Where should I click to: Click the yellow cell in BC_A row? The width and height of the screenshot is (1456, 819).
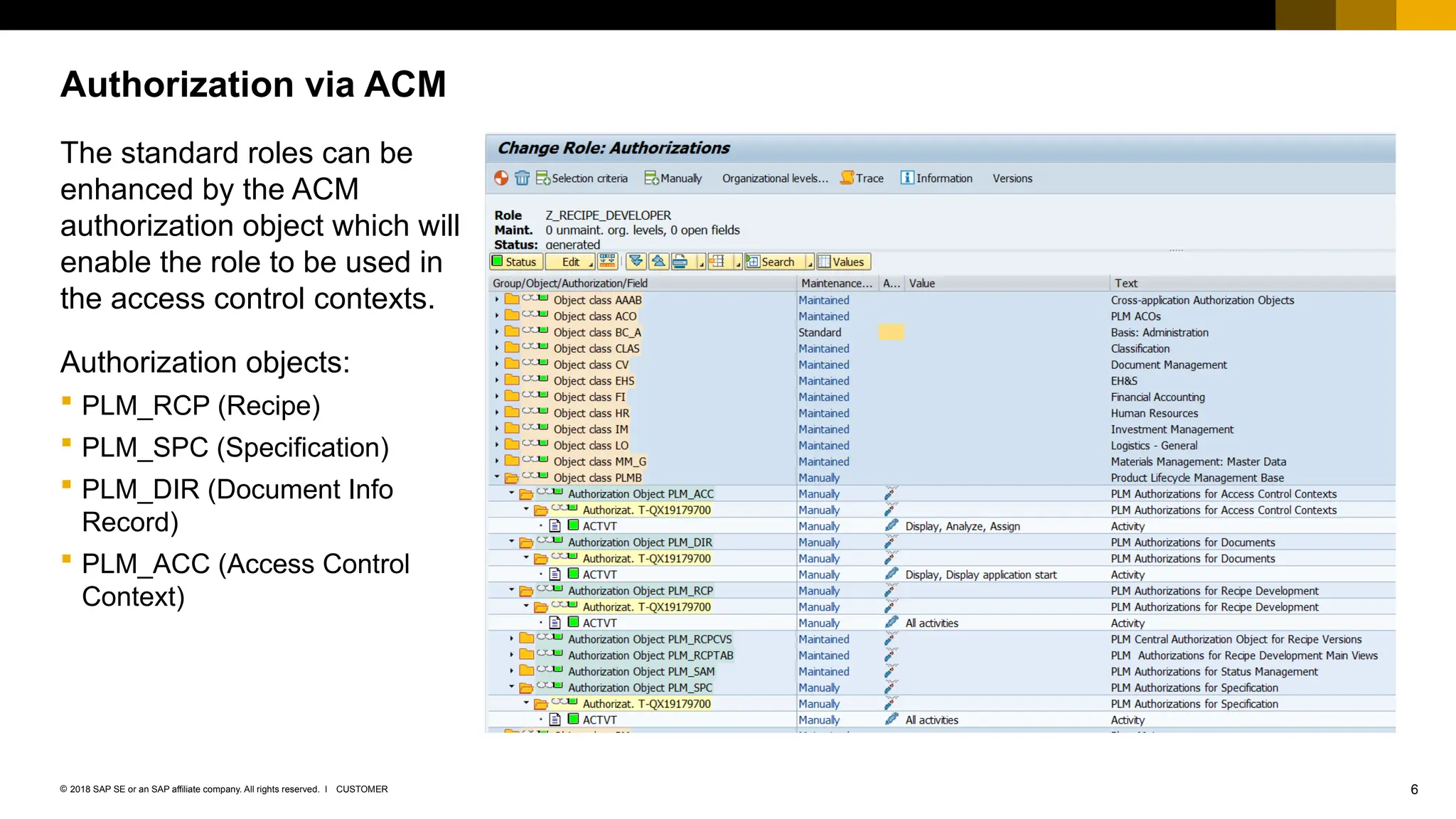coord(891,332)
